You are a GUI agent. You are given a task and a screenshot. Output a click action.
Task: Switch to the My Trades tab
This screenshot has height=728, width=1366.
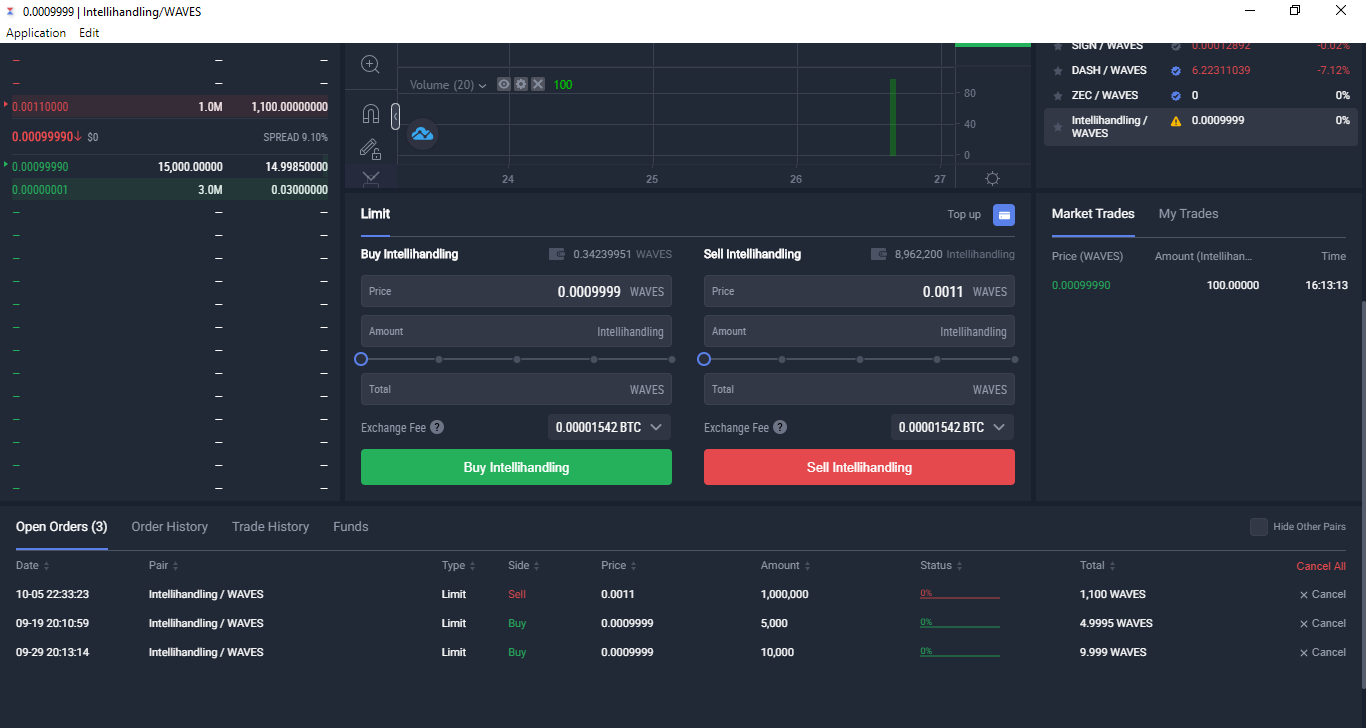[x=1188, y=214]
